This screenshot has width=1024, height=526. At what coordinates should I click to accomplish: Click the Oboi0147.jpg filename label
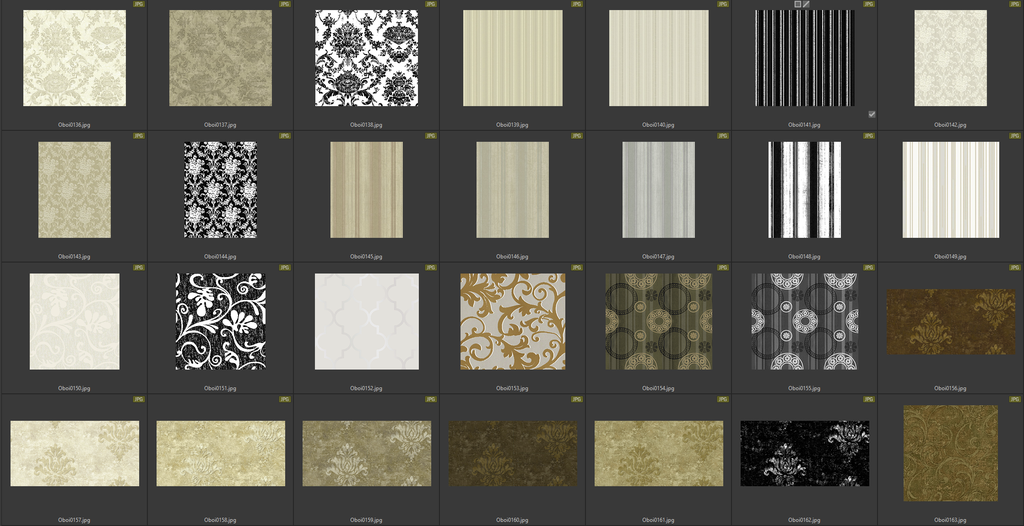click(658, 257)
